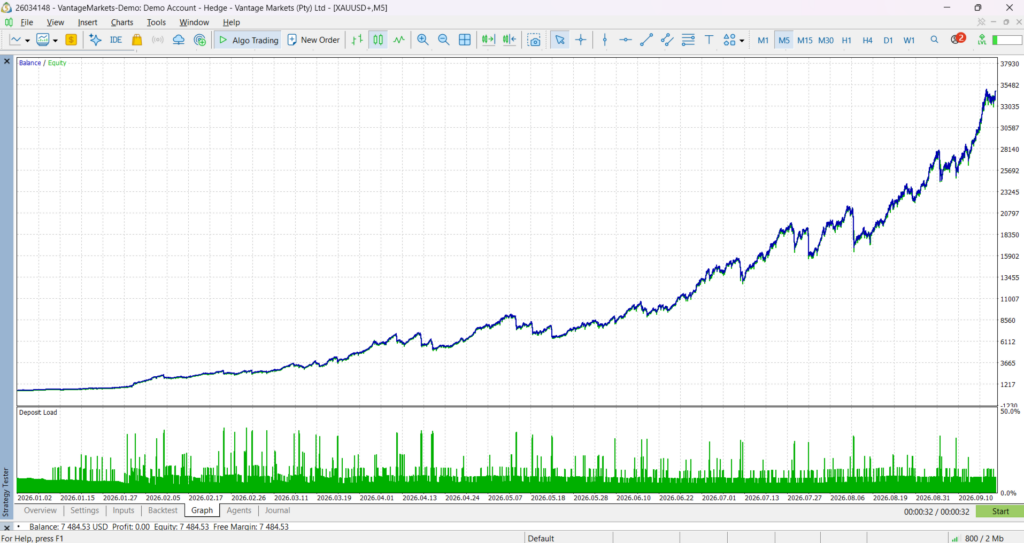
Task: Click the green progress bar in the toolbar
Action: pyautogui.click(x=1006, y=40)
